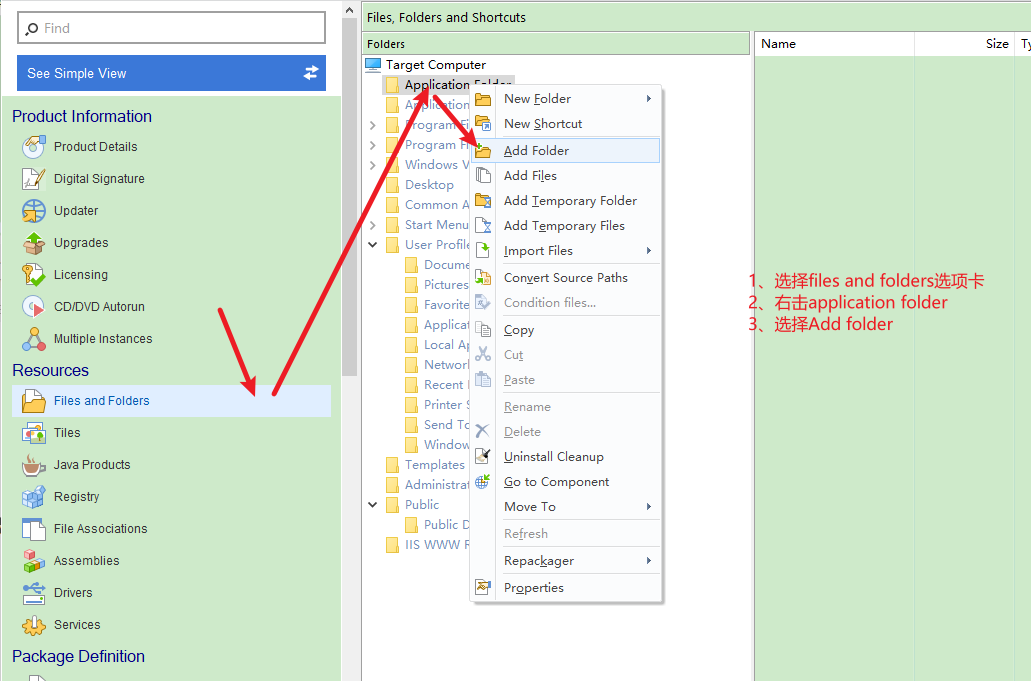Choose Add Folder from context menu

tap(566, 151)
